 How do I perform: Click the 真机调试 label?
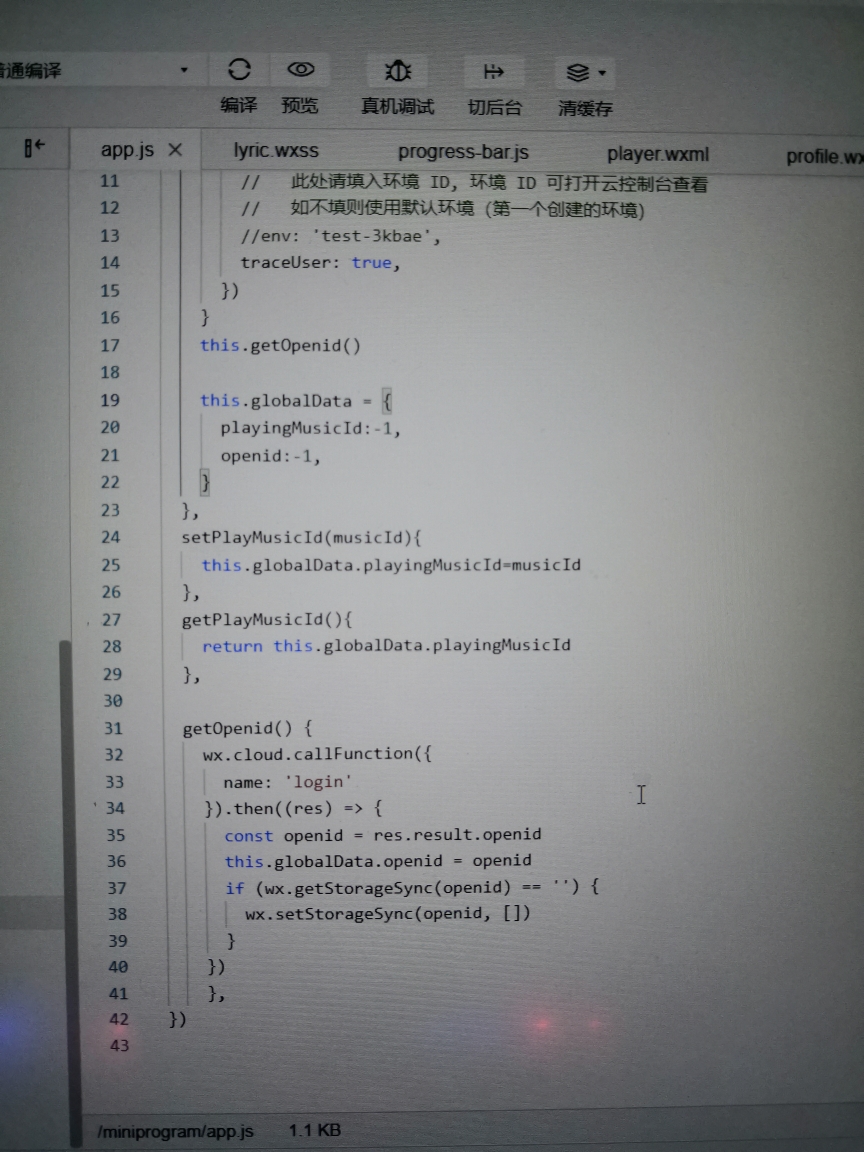(x=397, y=107)
